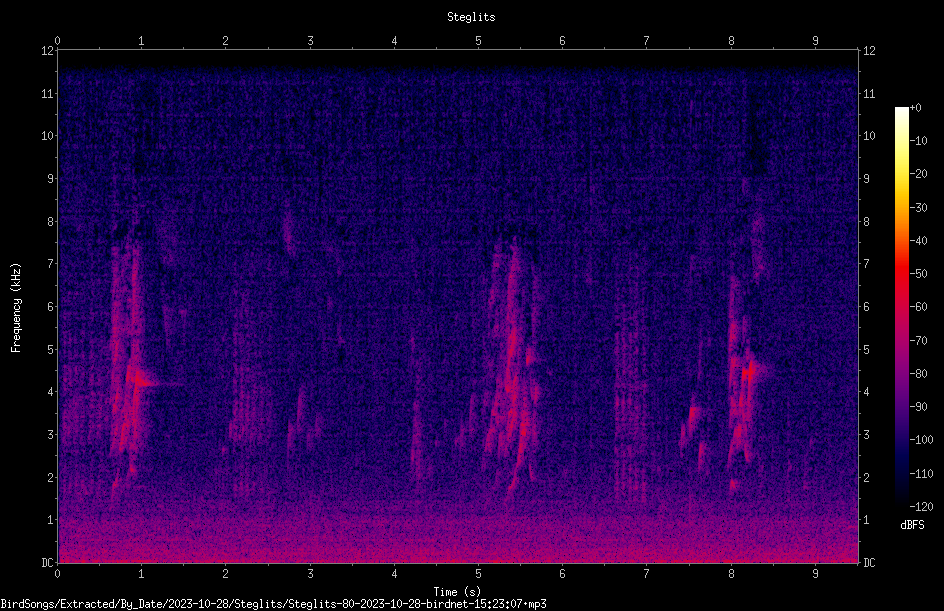The width and height of the screenshot is (944, 611).
Task: Click the dBFS label under the color scale
Action: [912, 525]
